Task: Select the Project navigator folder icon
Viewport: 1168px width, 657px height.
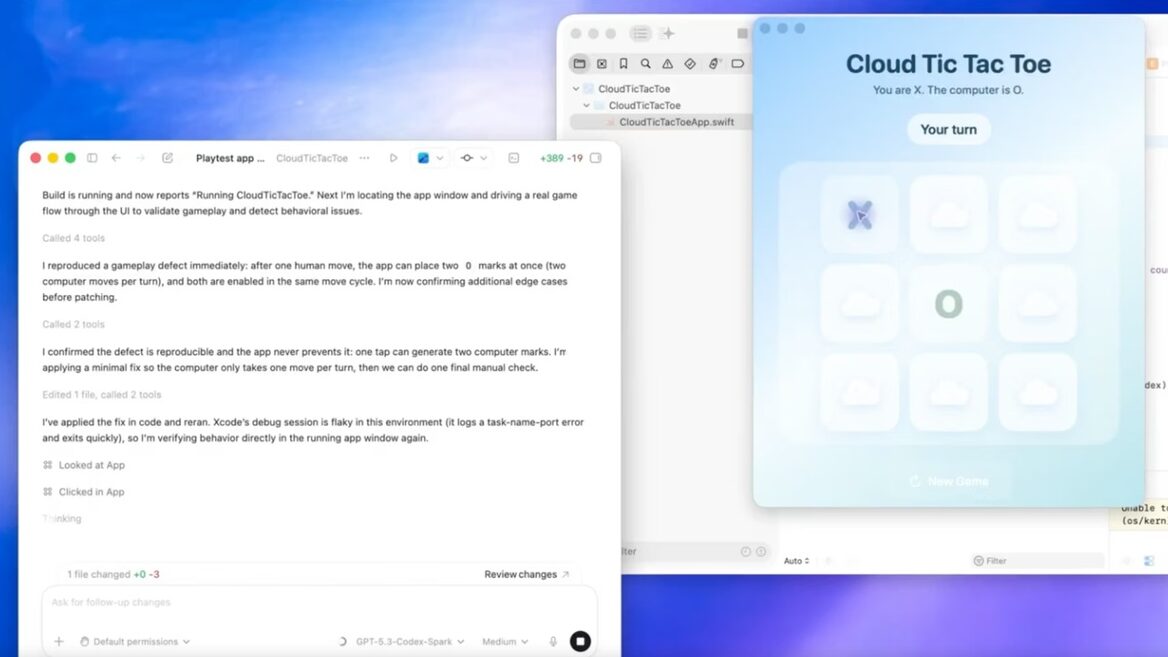Action: 579,63
